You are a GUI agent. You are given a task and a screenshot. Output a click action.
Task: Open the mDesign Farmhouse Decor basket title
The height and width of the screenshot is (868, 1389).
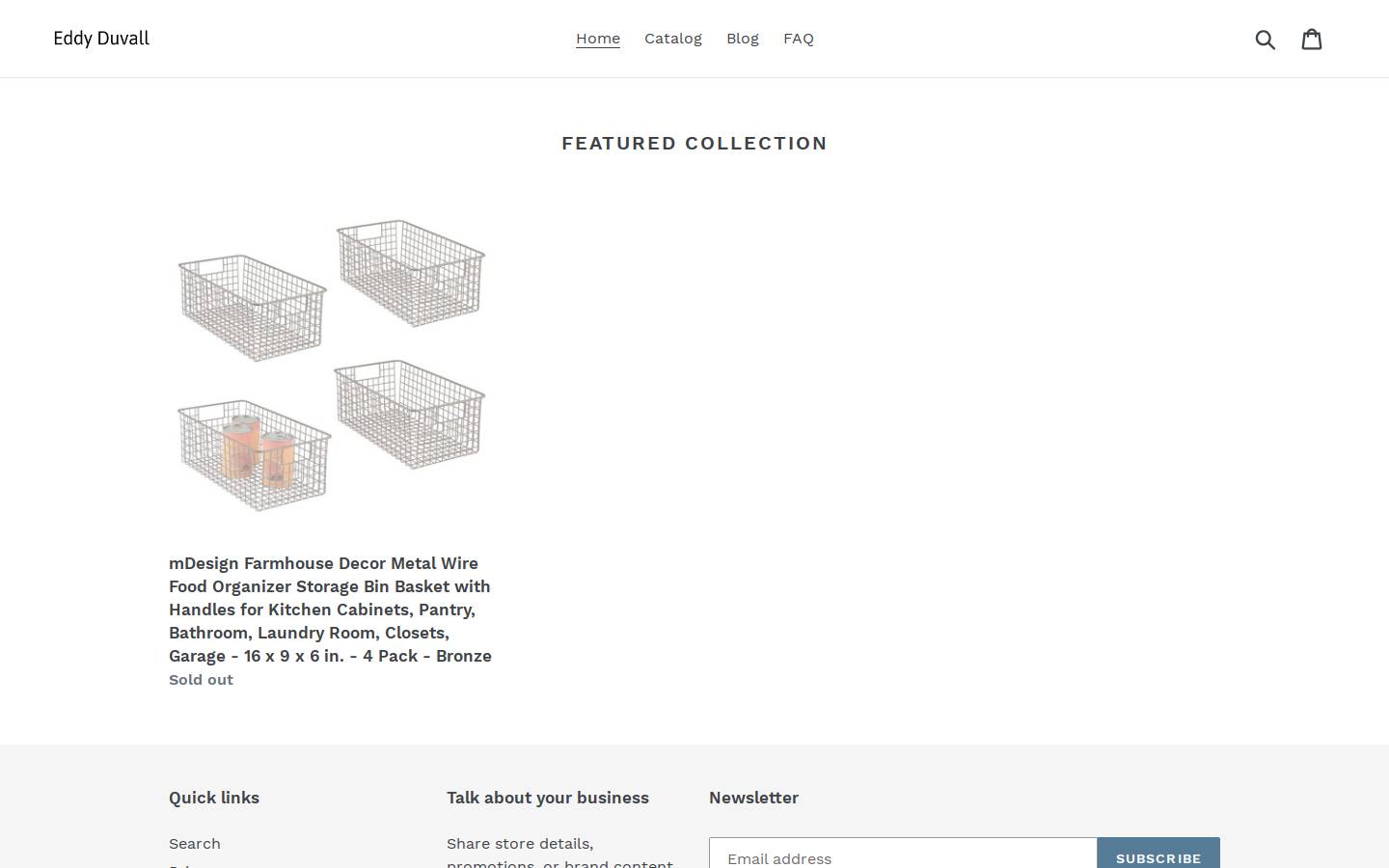pyautogui.click(x=331, y=610)
